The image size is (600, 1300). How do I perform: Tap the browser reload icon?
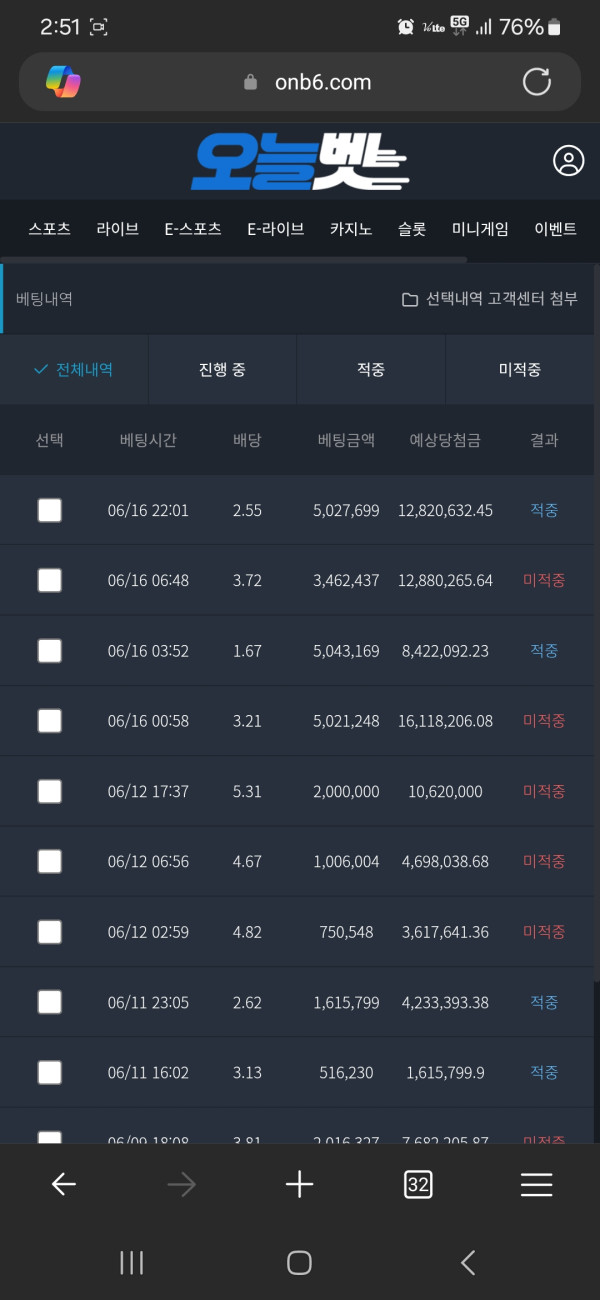point(537,82)
